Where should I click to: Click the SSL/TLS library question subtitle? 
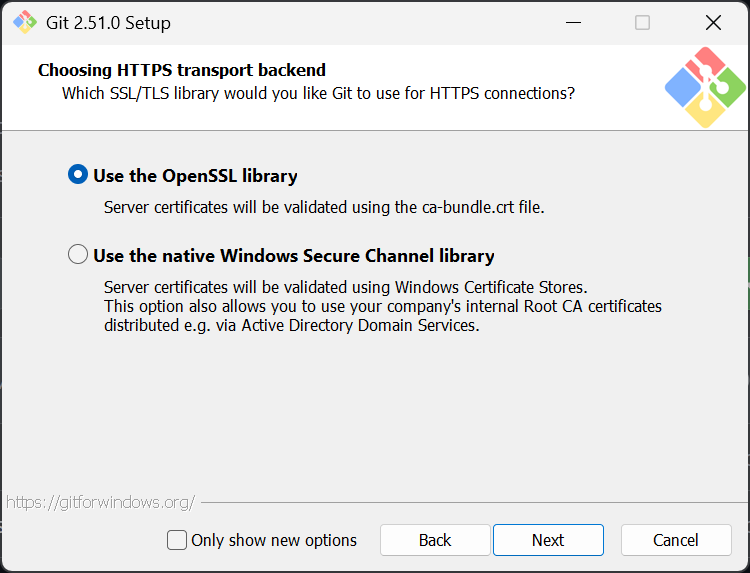pos(318,94)
